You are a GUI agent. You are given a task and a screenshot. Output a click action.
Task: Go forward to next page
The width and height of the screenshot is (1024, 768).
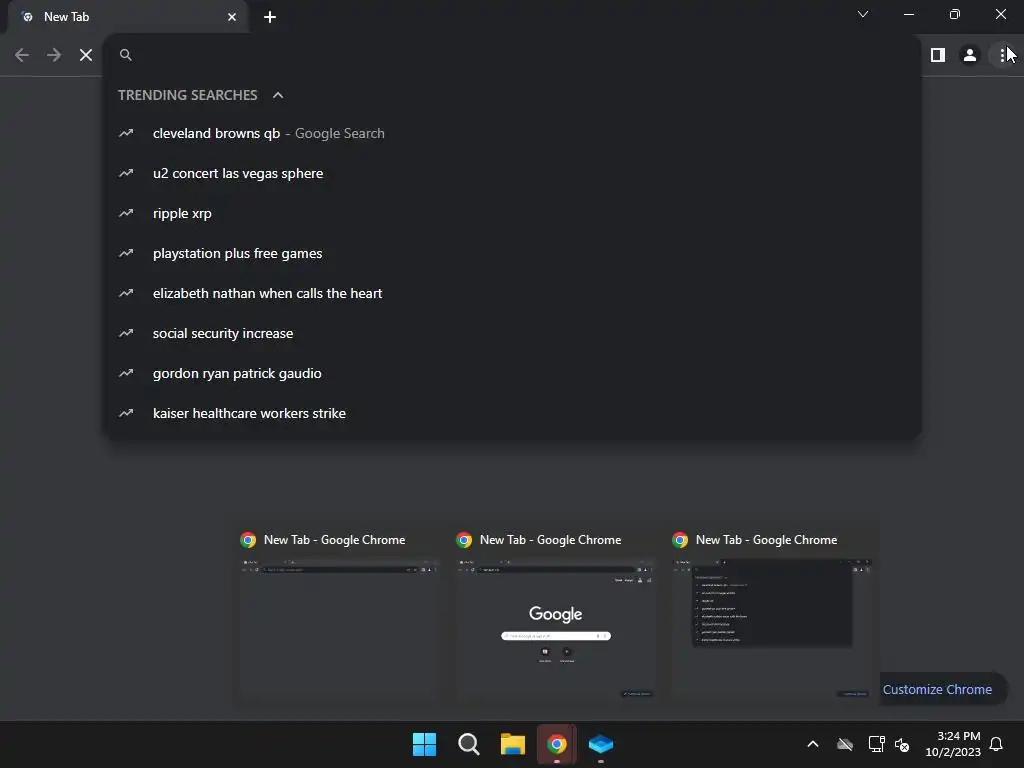[x=54, y=55]
